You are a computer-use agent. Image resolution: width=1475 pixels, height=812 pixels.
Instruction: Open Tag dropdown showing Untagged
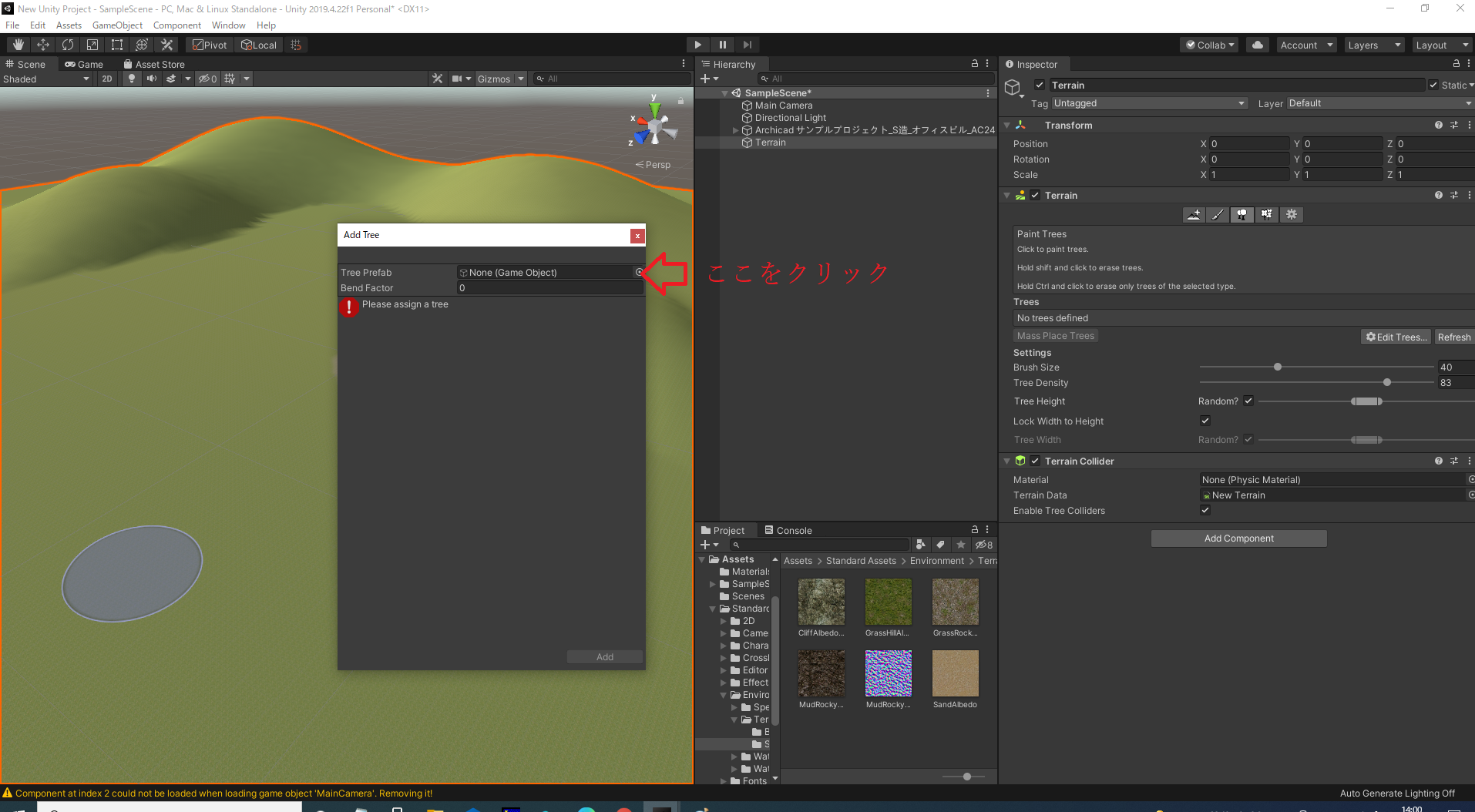1150,103
